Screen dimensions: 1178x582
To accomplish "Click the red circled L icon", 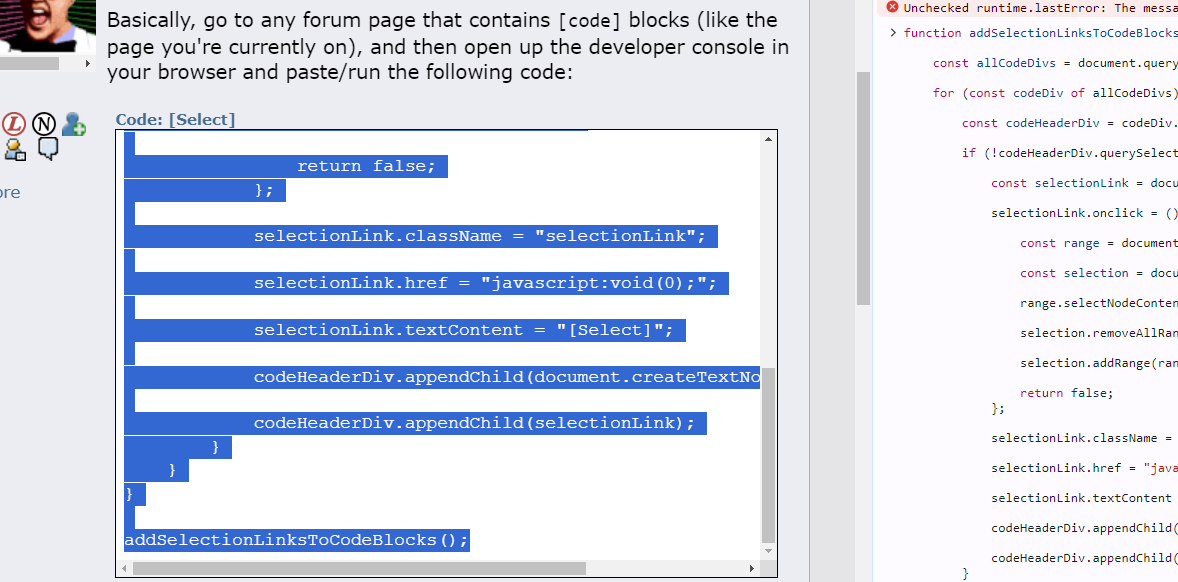I will pyautogui.click(x=14, y=125).
